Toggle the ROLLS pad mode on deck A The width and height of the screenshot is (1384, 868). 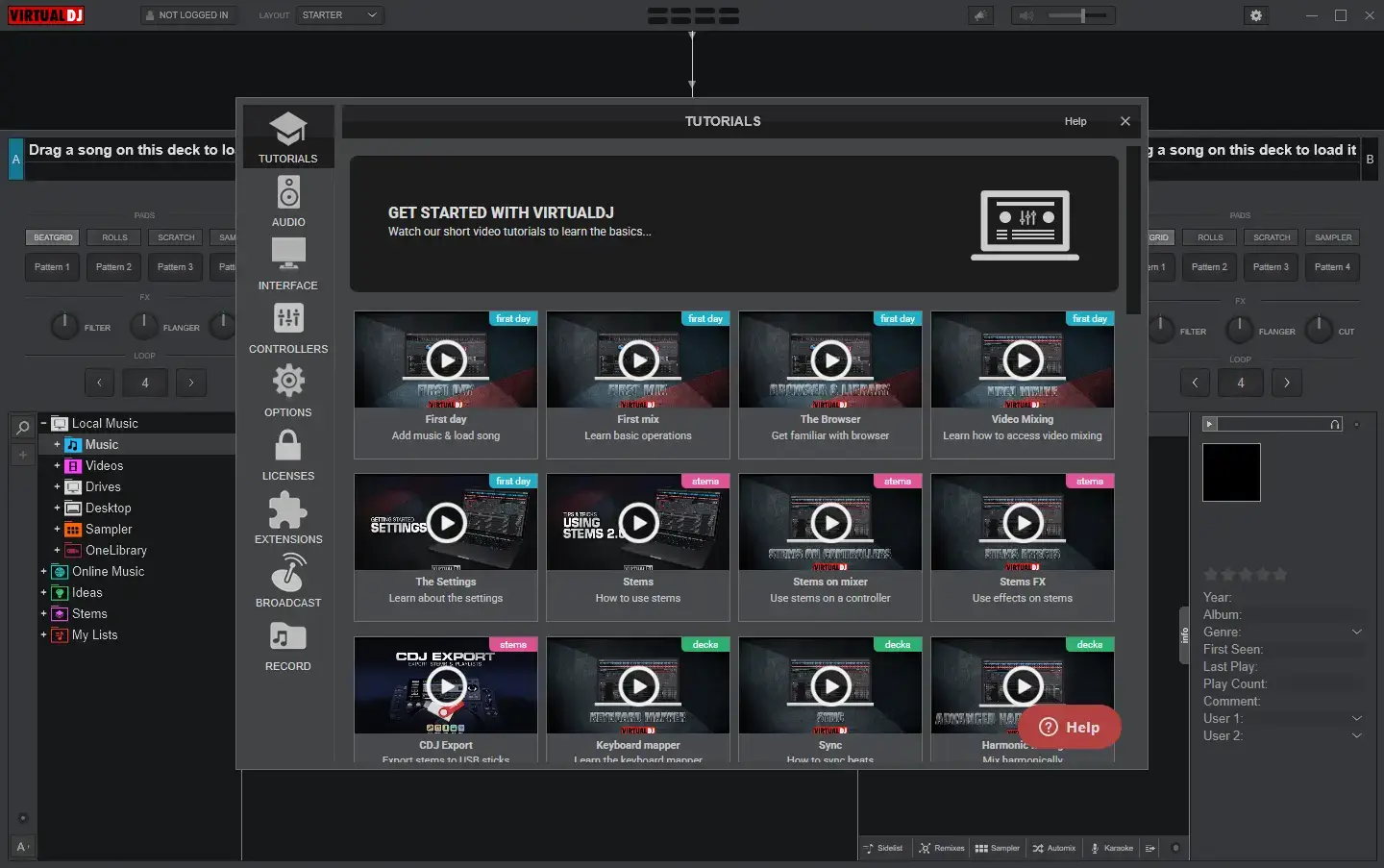pyautogui.click(x=114, y=237)
